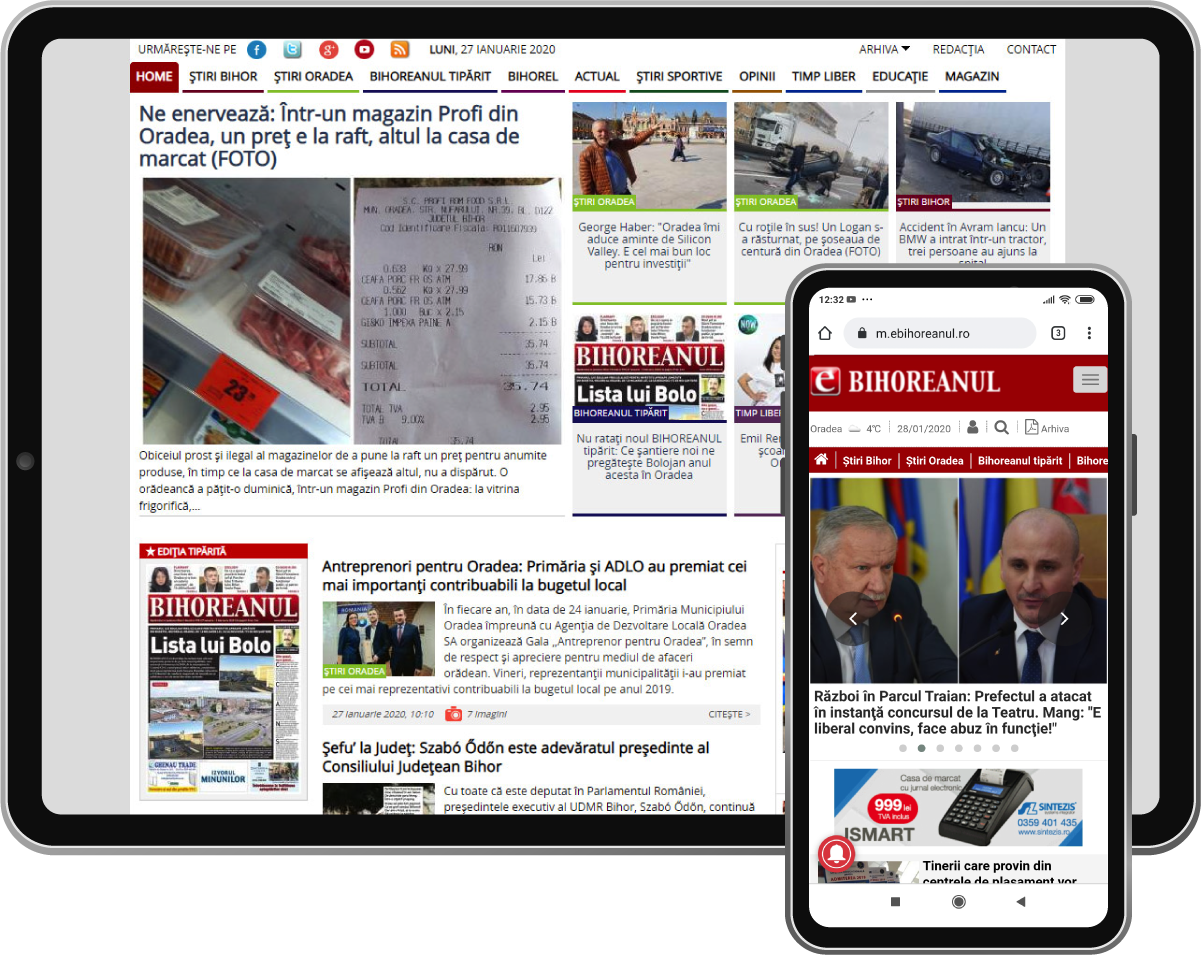This screenshot has width=1201, height=955.
Task: Open the overturned Logan crash thumbnail
Action: click(811, 154)
